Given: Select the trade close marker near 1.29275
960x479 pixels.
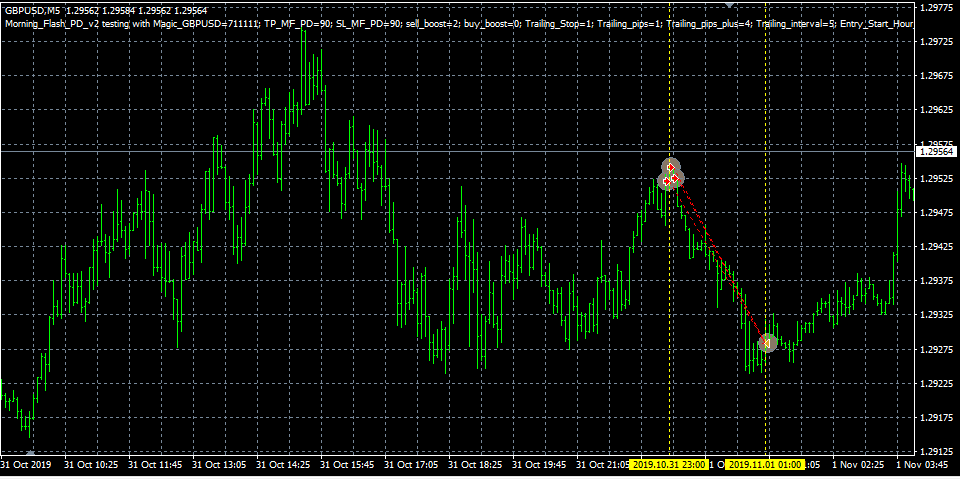Looking at the screenshot, I should pyautogui.click(x=767, y=343).
